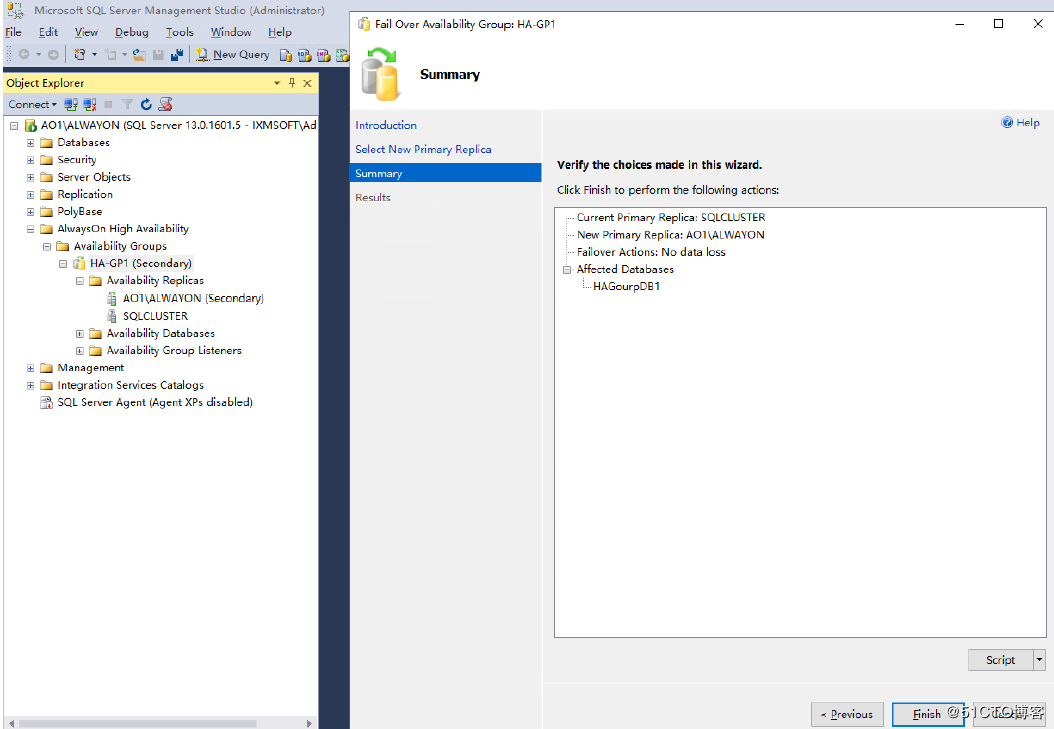Select the Summary wizard page
Viewport: 1054px width, 729px height.
tap(446, 173)
